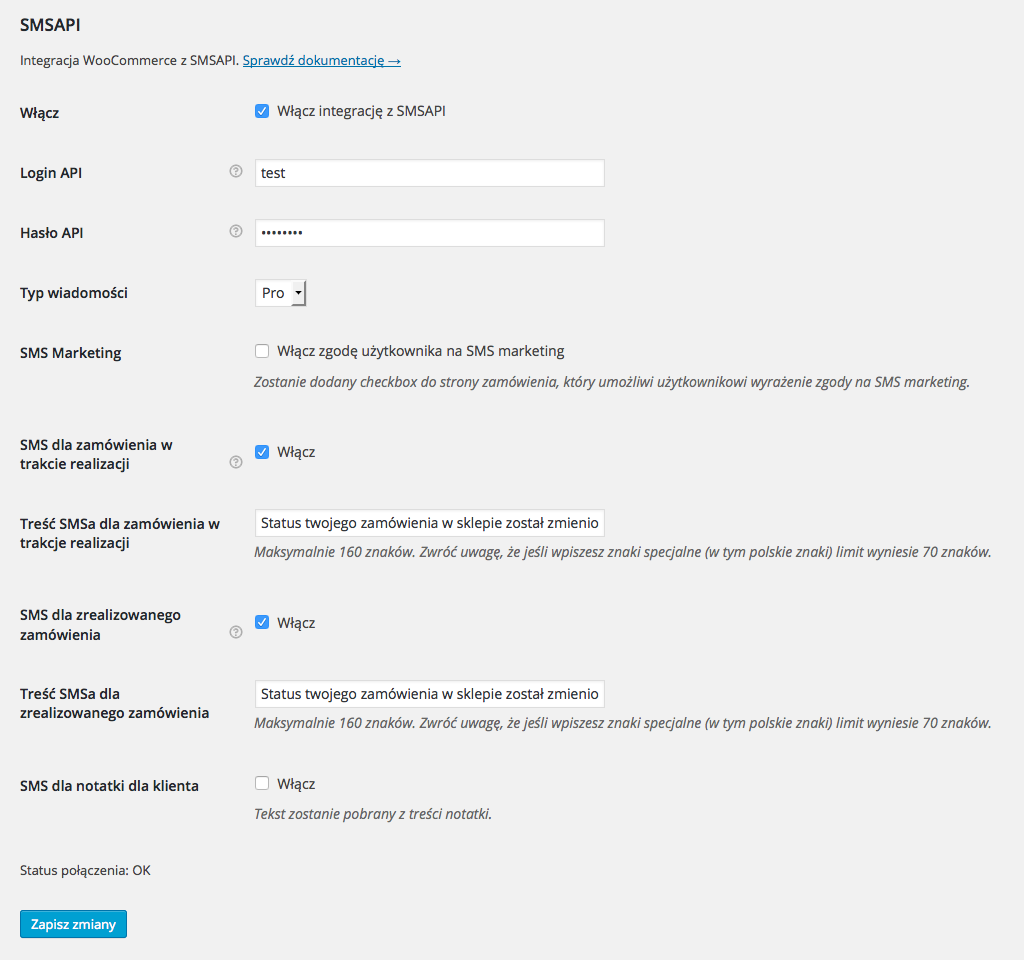Enable SMS dla notatki dla klienta
Viewport: 1024px width, 960px height.
pyautogui.click(x=262, y=783)
